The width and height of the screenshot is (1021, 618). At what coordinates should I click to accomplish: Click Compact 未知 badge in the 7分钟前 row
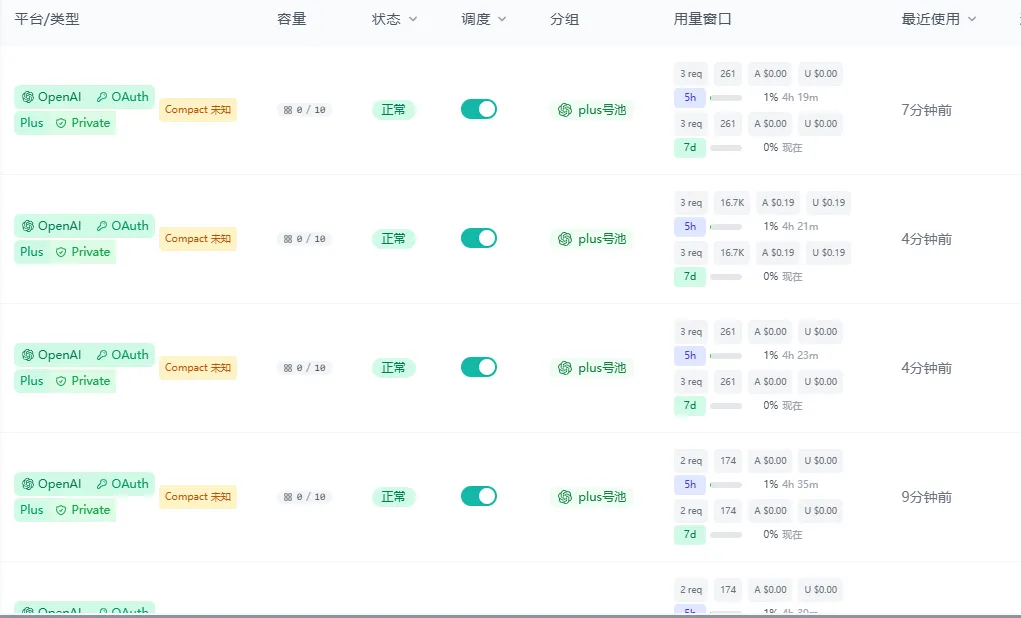pyautogui.click(x=198, y=109)
